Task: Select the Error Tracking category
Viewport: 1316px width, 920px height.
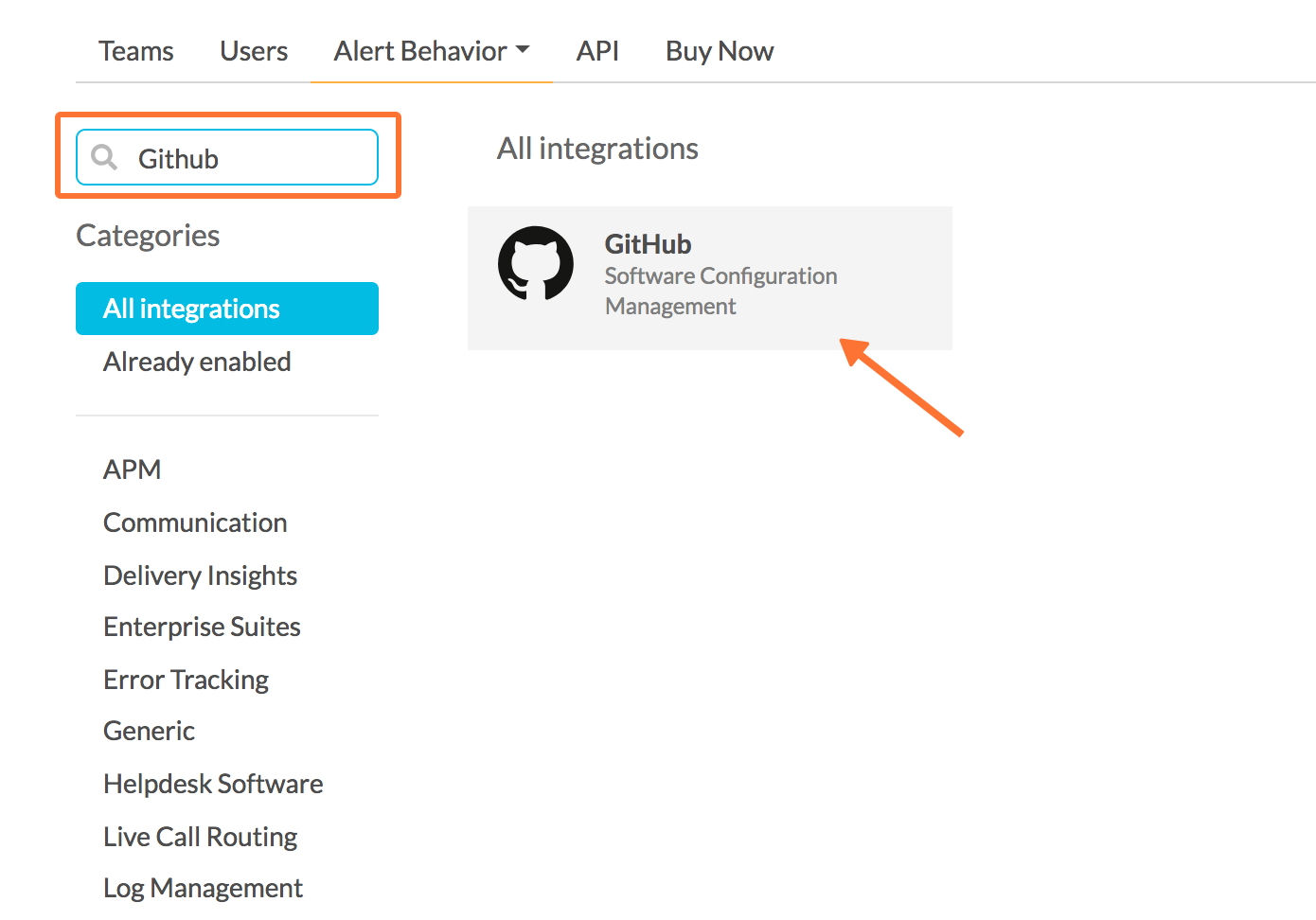Action: tap(187, 680)
